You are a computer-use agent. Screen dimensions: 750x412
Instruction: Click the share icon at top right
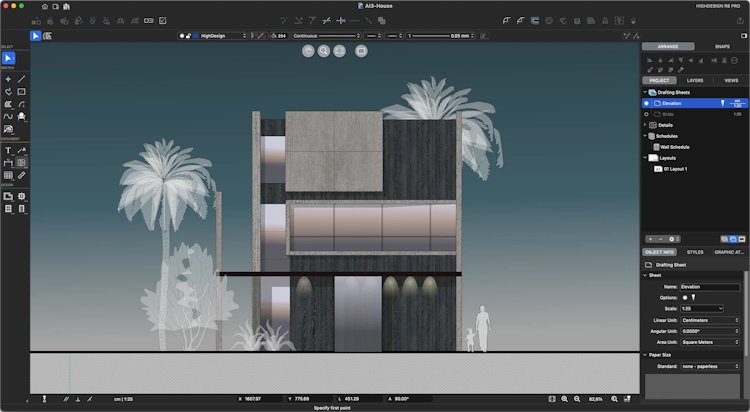[739, 19]
